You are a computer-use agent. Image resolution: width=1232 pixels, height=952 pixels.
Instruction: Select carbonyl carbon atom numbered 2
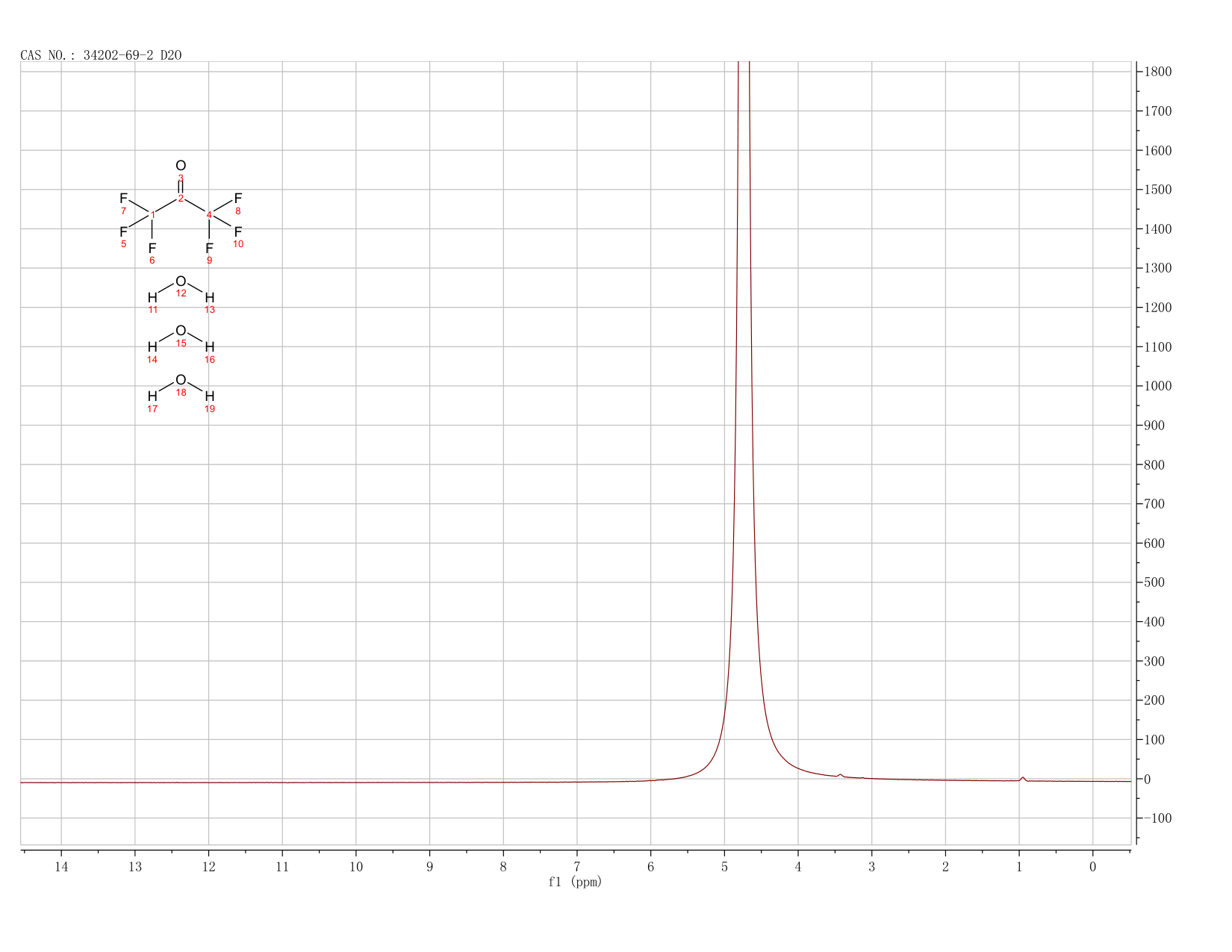181,199
